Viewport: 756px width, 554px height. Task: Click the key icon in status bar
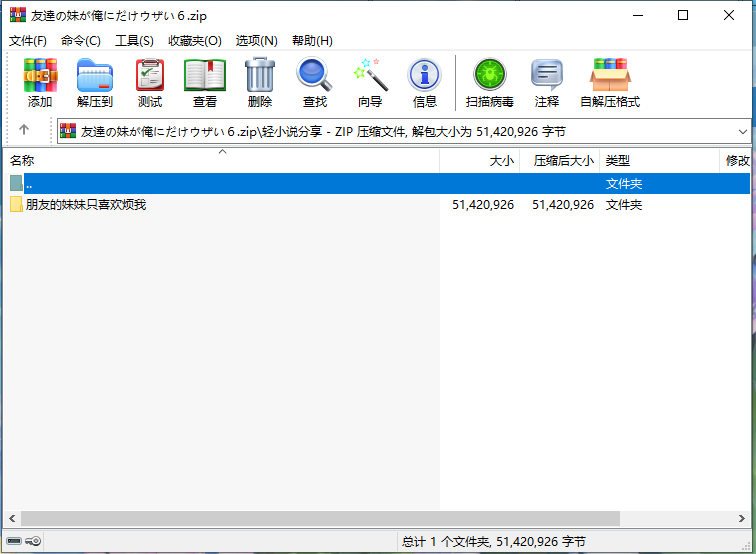click(33, 541)
